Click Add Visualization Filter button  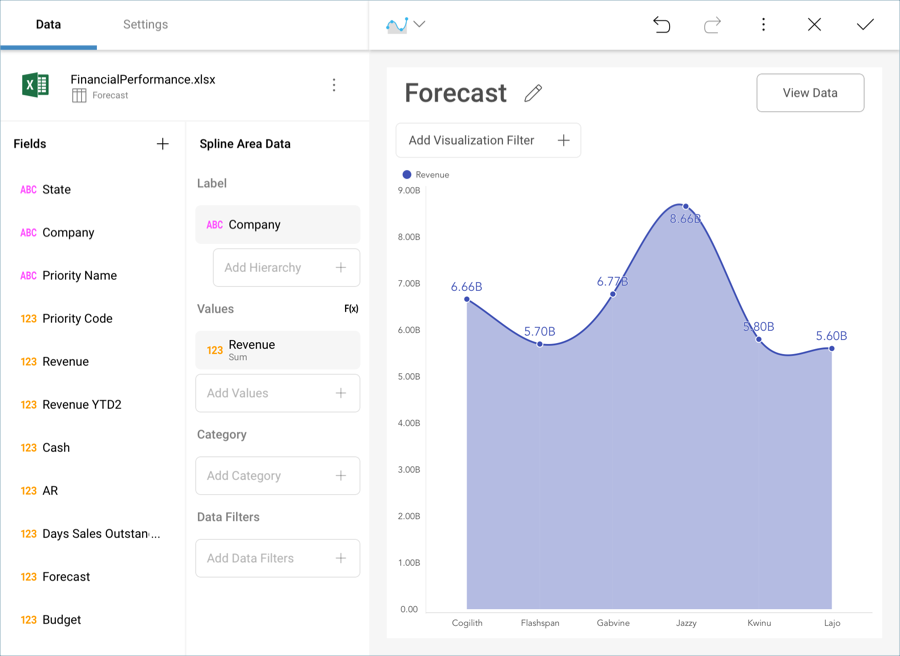pyautogui.click(x=488, y=141)
